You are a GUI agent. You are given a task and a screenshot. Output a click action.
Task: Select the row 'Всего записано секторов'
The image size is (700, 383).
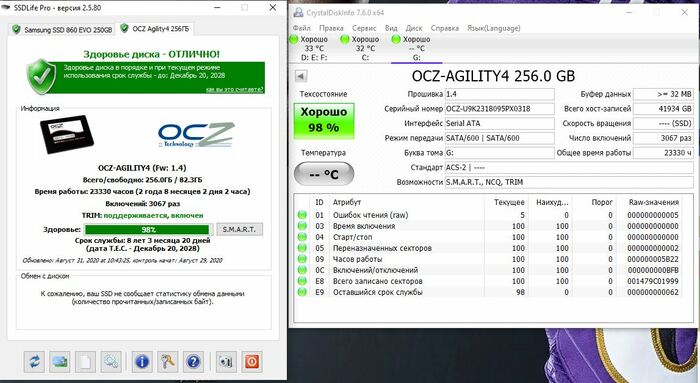pyautogui.click(x=489, y=281)
